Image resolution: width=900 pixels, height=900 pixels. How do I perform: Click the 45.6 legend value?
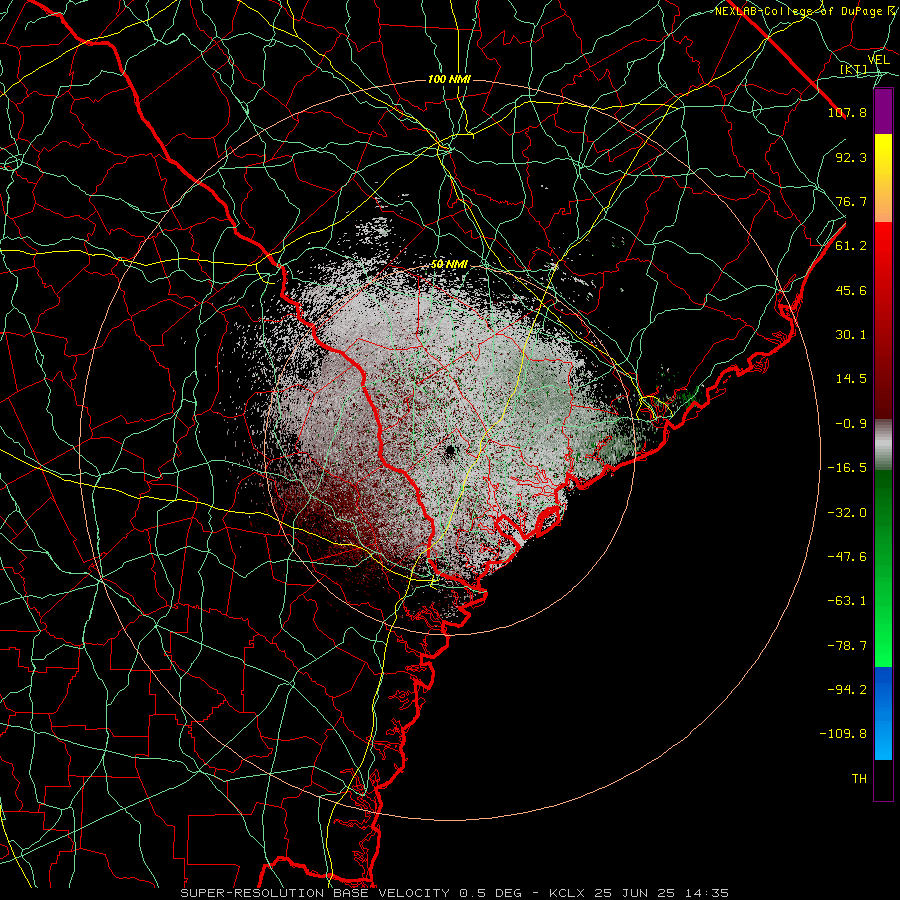point(851,290)
